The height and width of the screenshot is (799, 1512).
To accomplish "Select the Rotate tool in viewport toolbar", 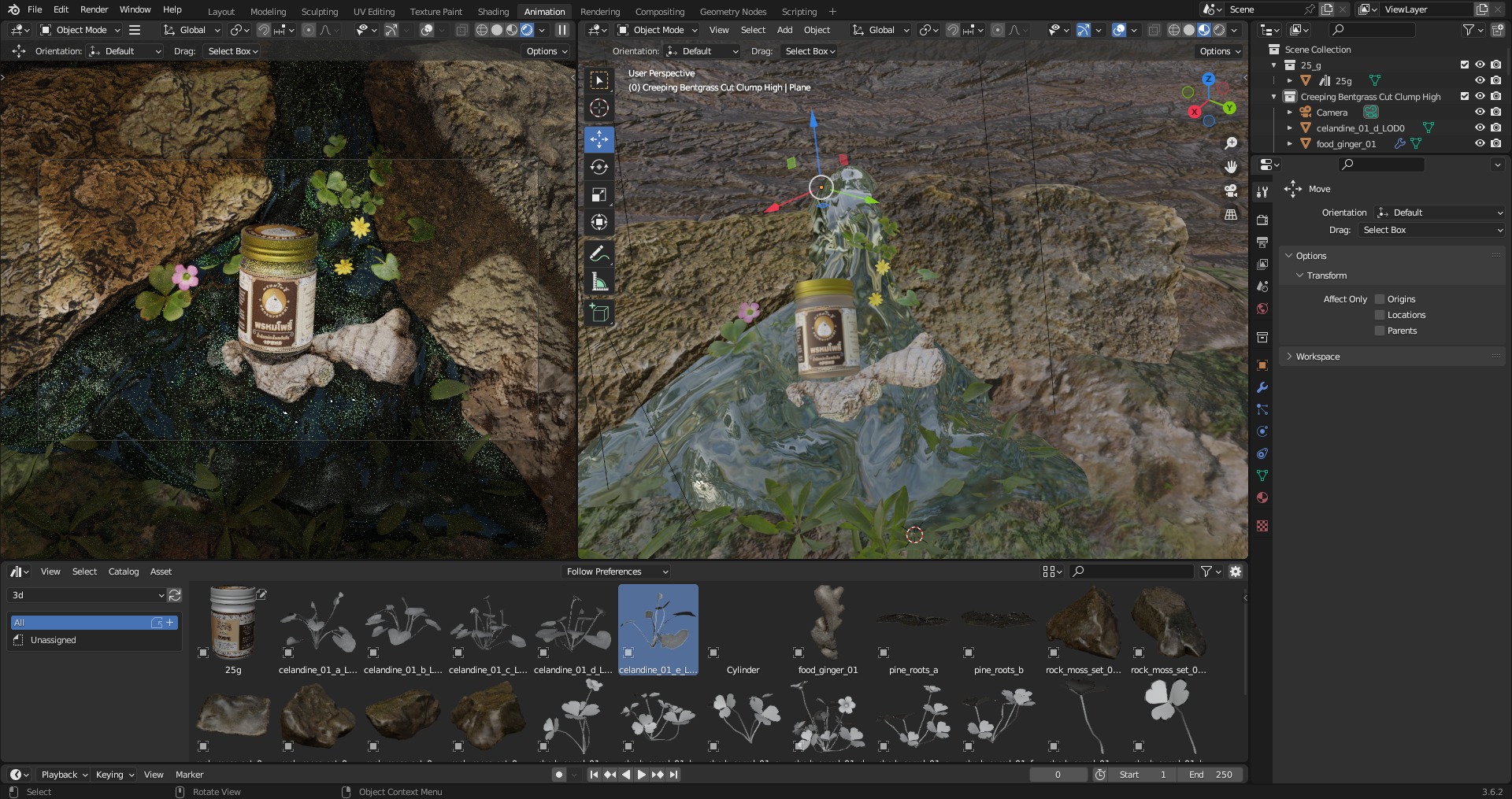I will pyautogui.click(x=599, y=167).
